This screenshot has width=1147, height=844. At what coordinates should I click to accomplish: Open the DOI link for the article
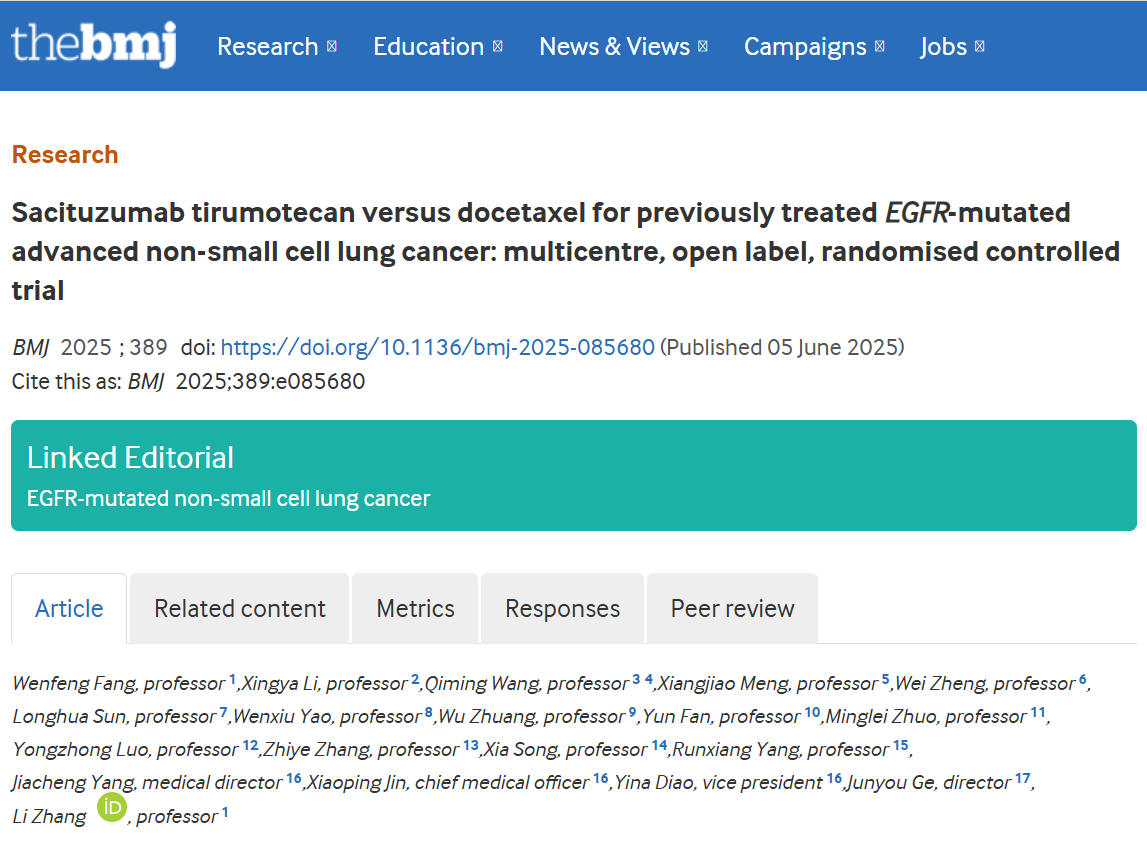pos(437,347)
